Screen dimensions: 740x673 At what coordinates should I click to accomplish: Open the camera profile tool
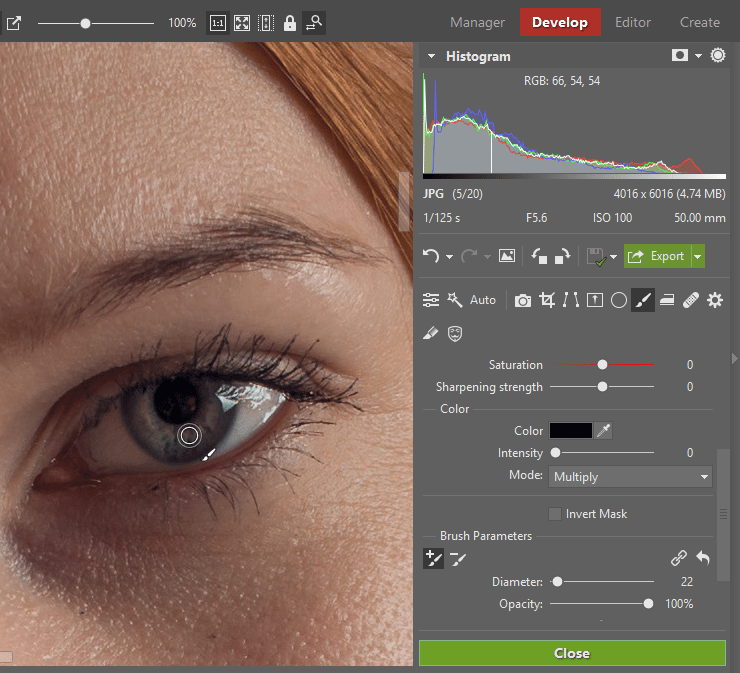click(522, 301)
